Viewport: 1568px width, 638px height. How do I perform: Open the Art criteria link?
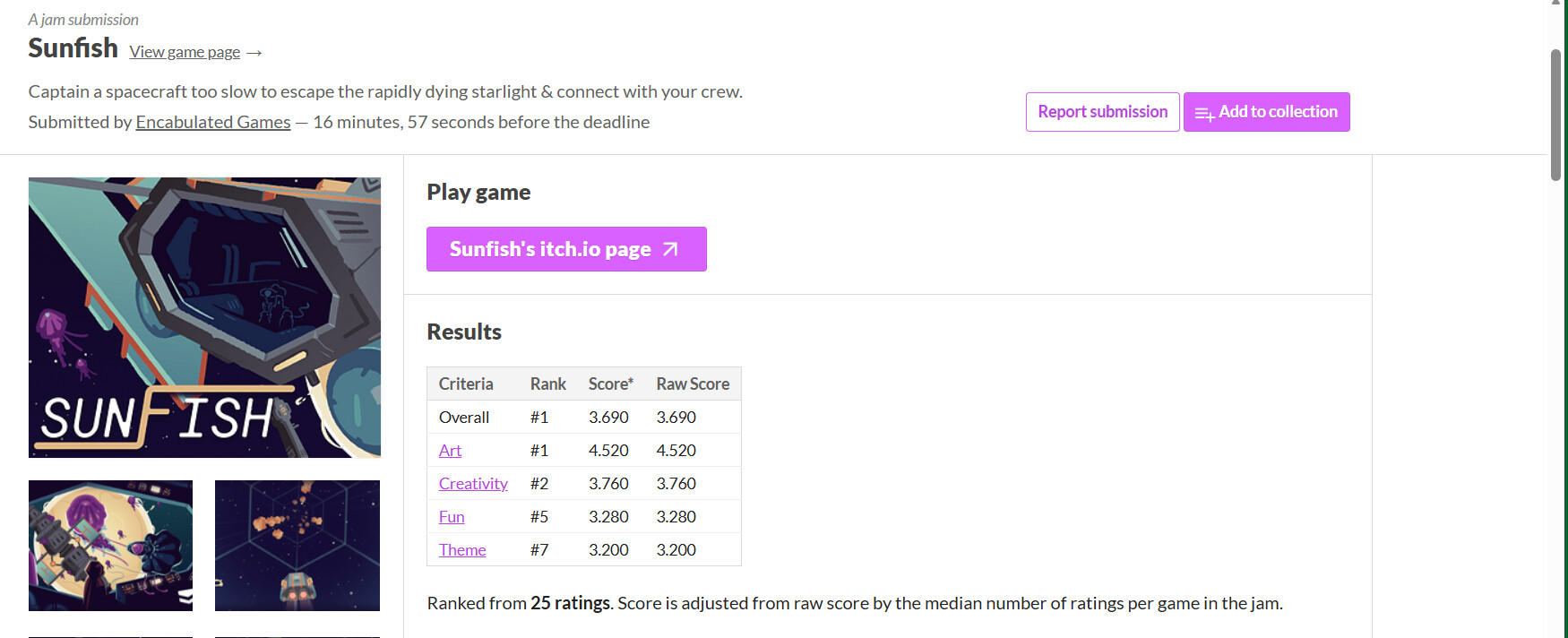pos(450,451)
